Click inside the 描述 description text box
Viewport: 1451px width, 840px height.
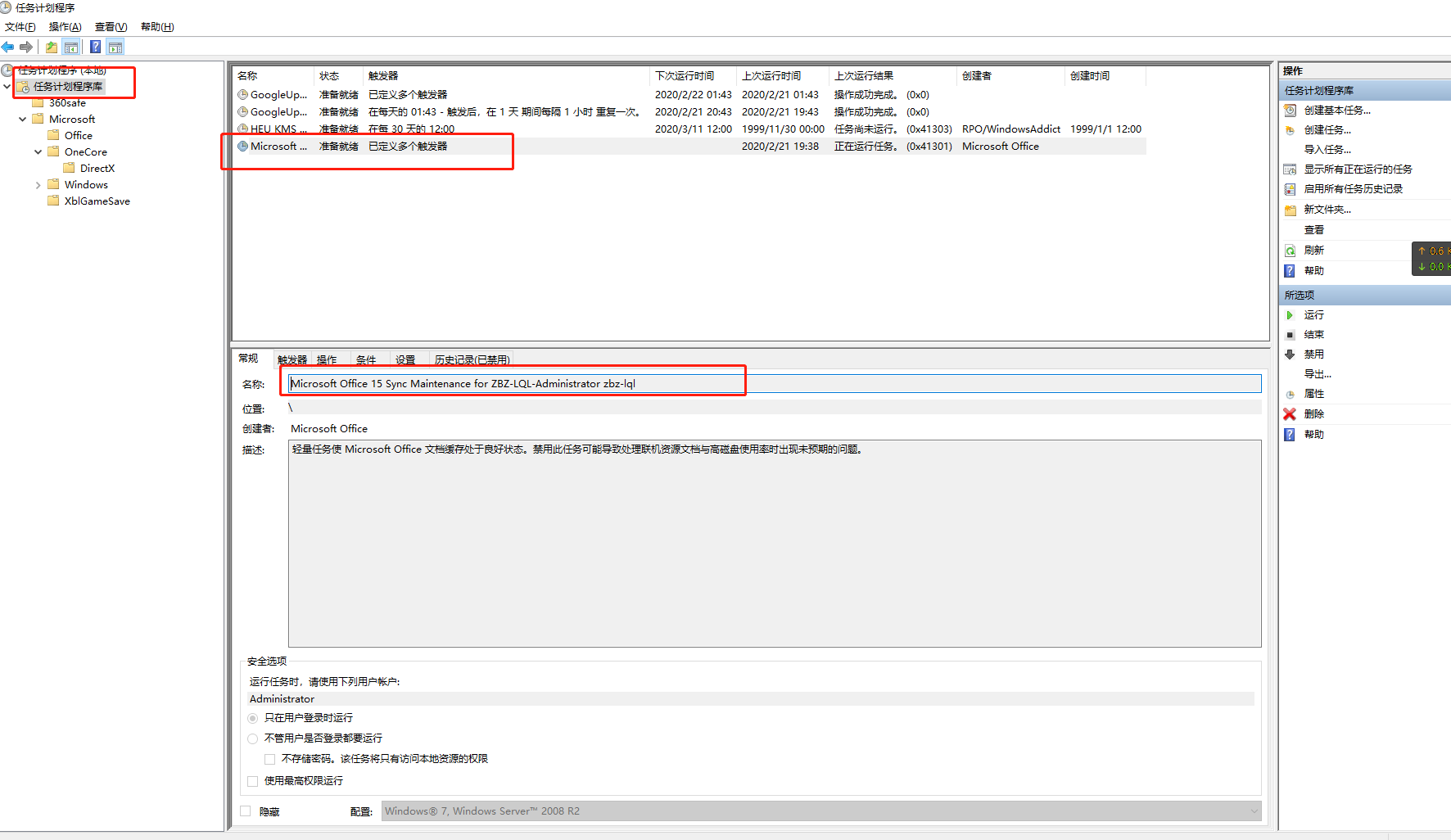click(x=775, y=544)
